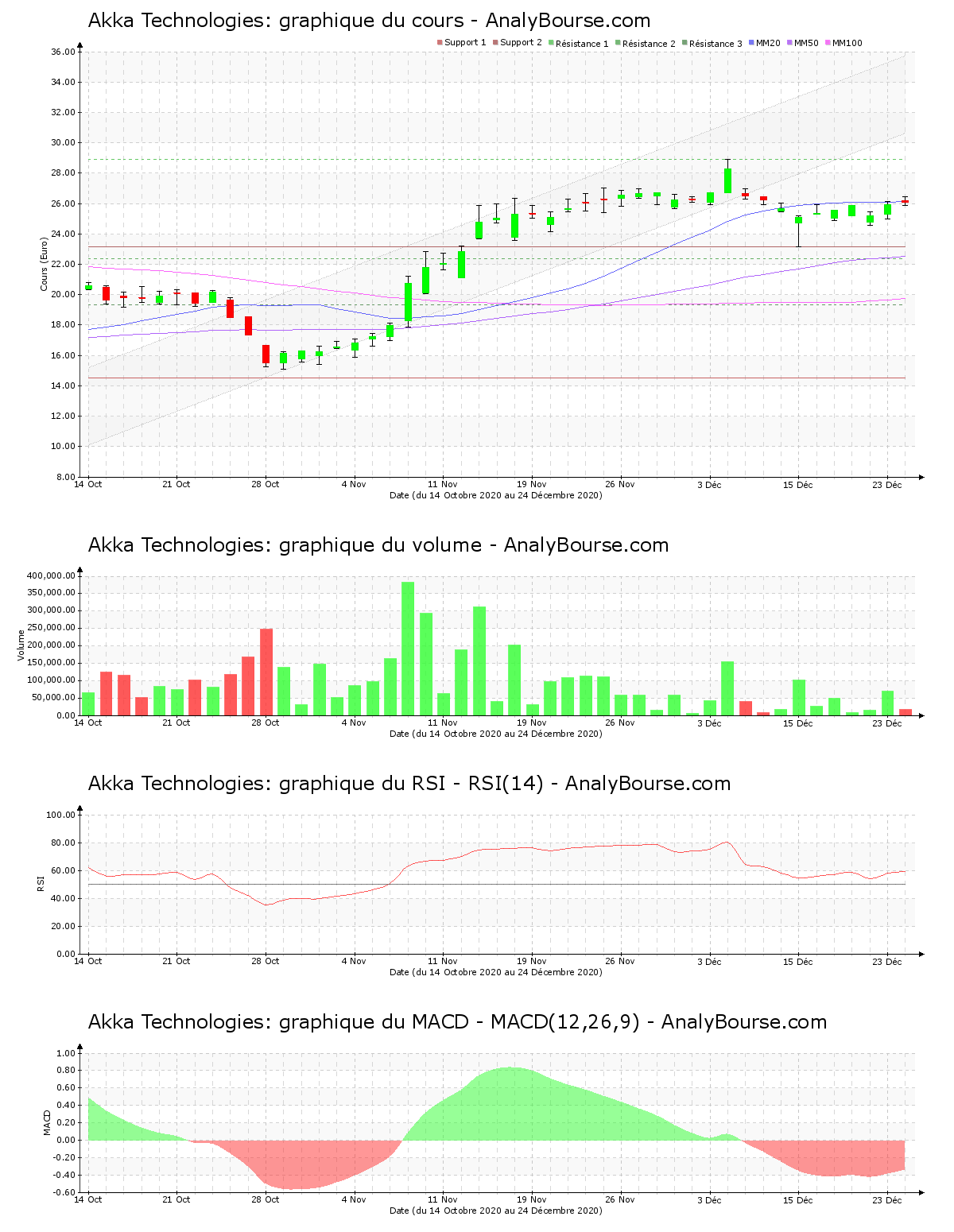954x1232 pixels.
Task: Click the 'graphique du MACD - MACD(12,26,9)' title
Action: 457,1022
